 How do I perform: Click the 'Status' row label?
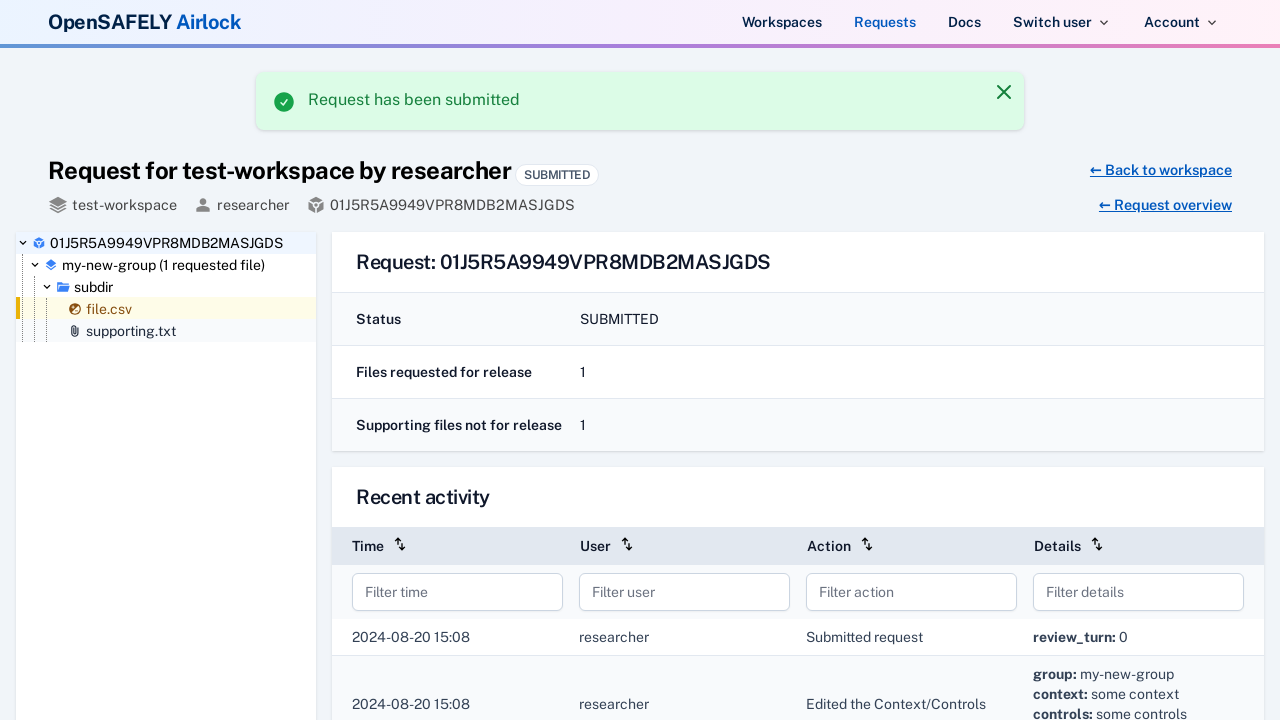click(x=379, y=319)
